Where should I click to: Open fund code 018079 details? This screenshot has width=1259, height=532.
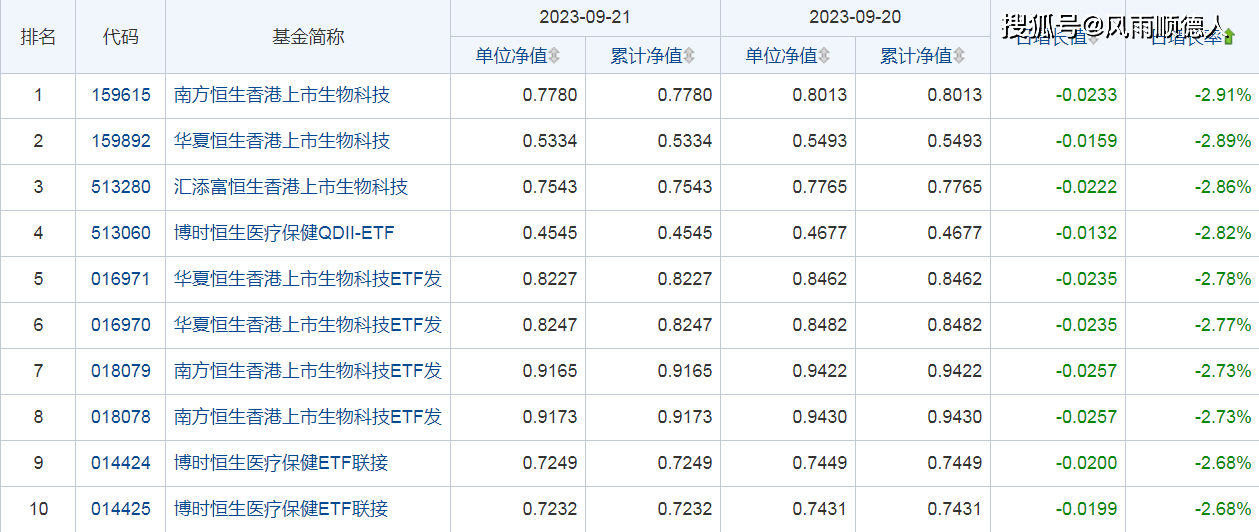120,371
